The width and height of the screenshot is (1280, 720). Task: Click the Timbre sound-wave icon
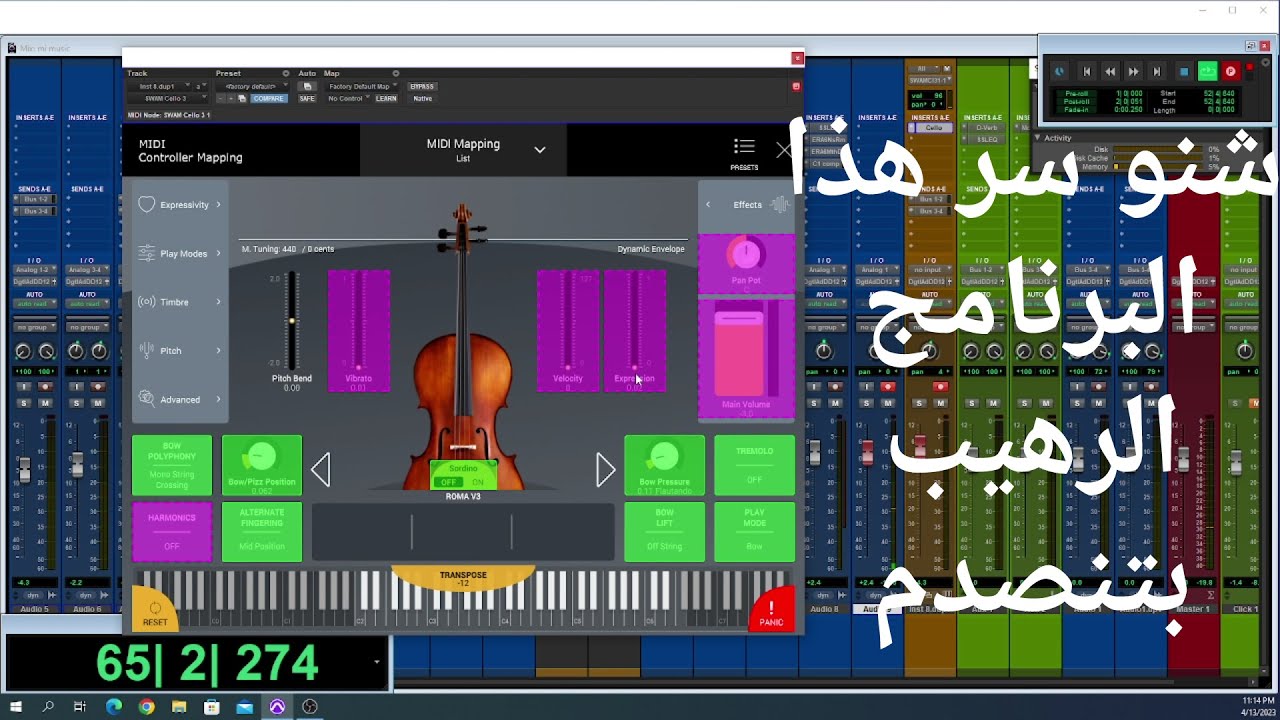tap(147, 302)
